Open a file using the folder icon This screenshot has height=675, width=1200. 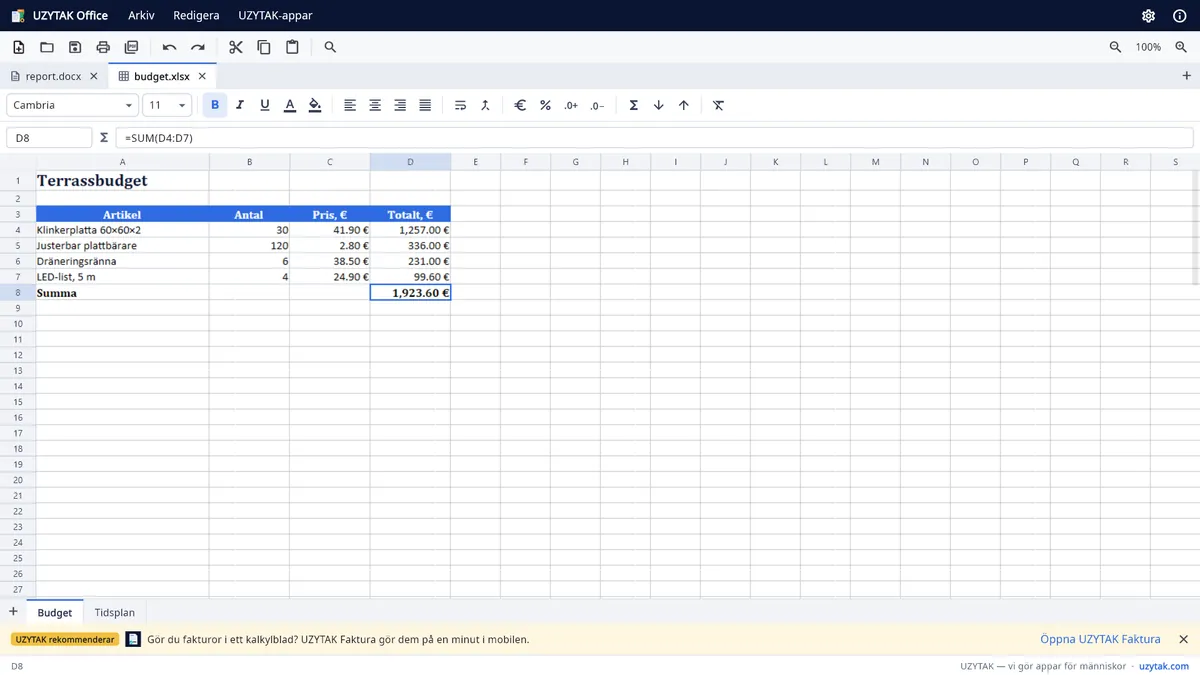tap(47, 47)
